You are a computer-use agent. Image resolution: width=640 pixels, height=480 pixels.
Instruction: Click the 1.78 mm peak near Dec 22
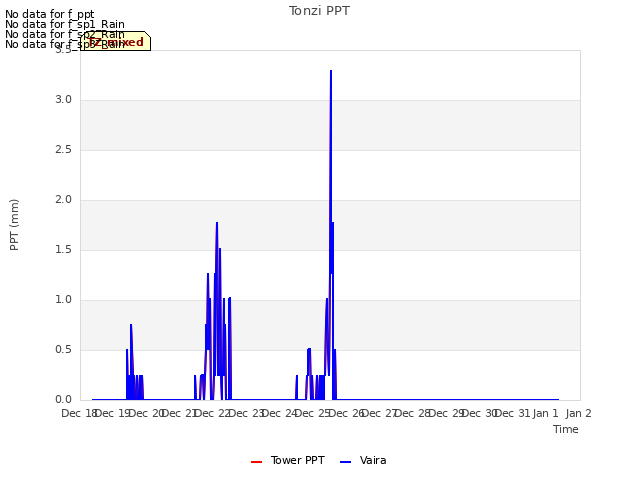217,223
